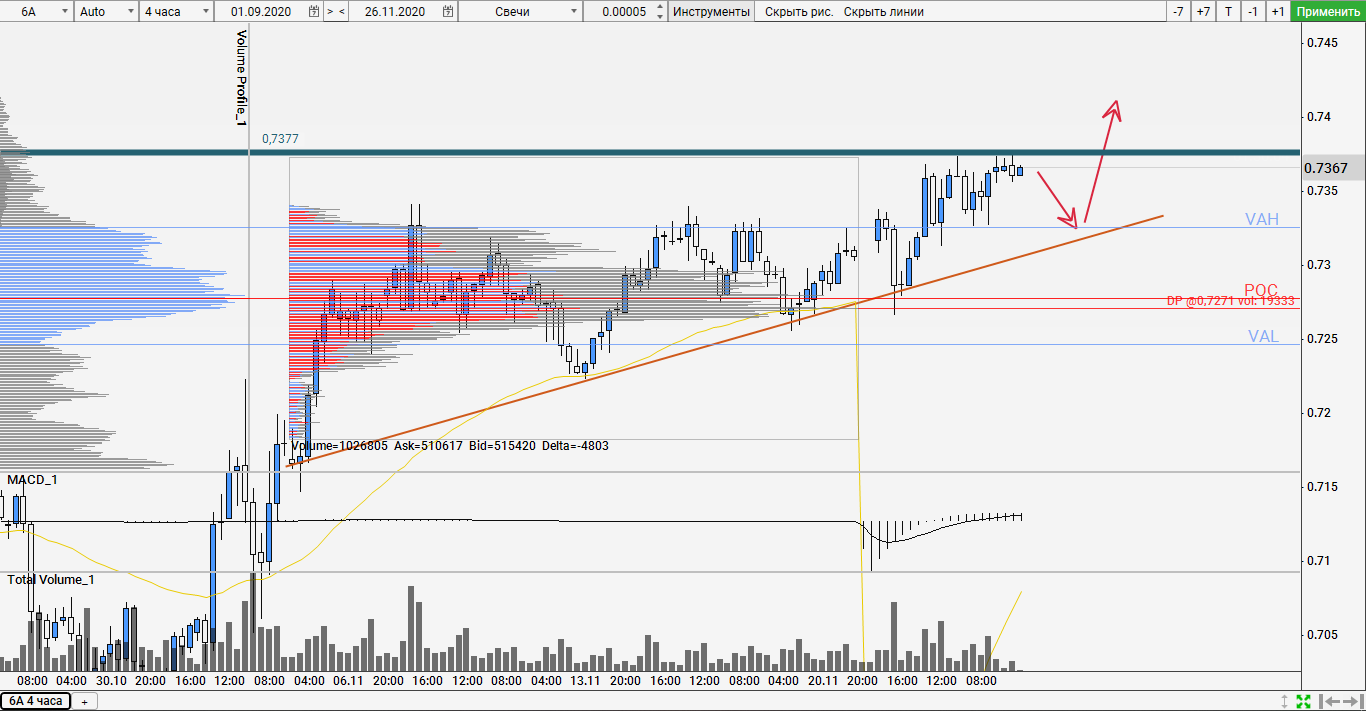Shift date range forward with > button
Screen dimensions: 1366x711
(x=330, y=12)
